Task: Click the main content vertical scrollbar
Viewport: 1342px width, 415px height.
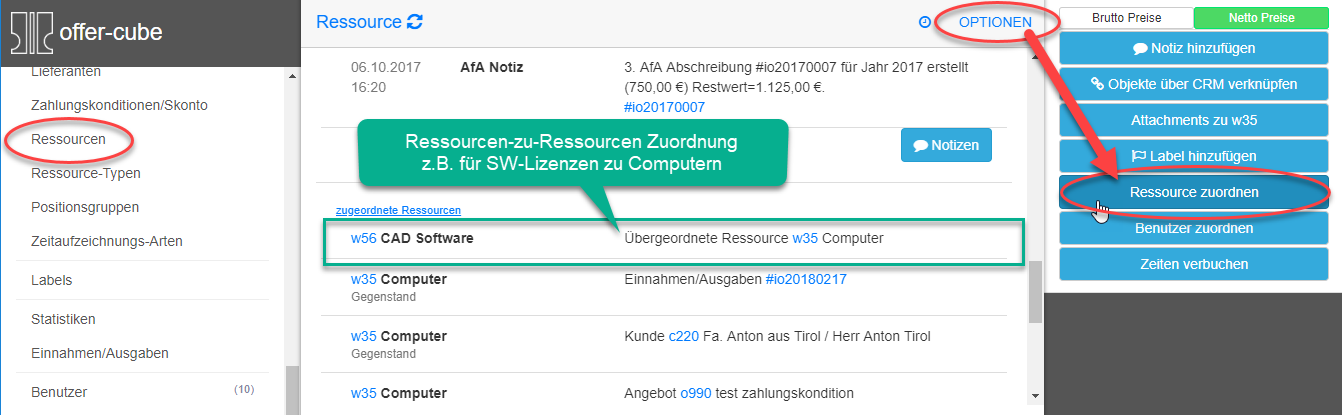Action: pyautogui.click(x=1035, y=290)
